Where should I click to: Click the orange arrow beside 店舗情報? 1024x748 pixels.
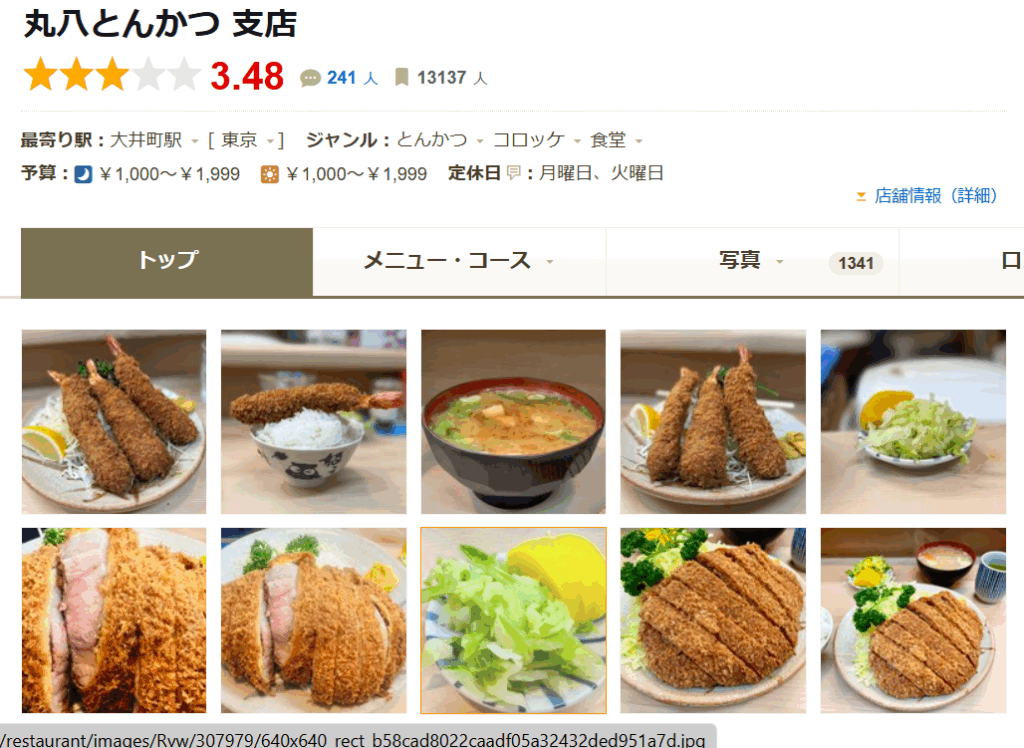(x=861, y=196)
